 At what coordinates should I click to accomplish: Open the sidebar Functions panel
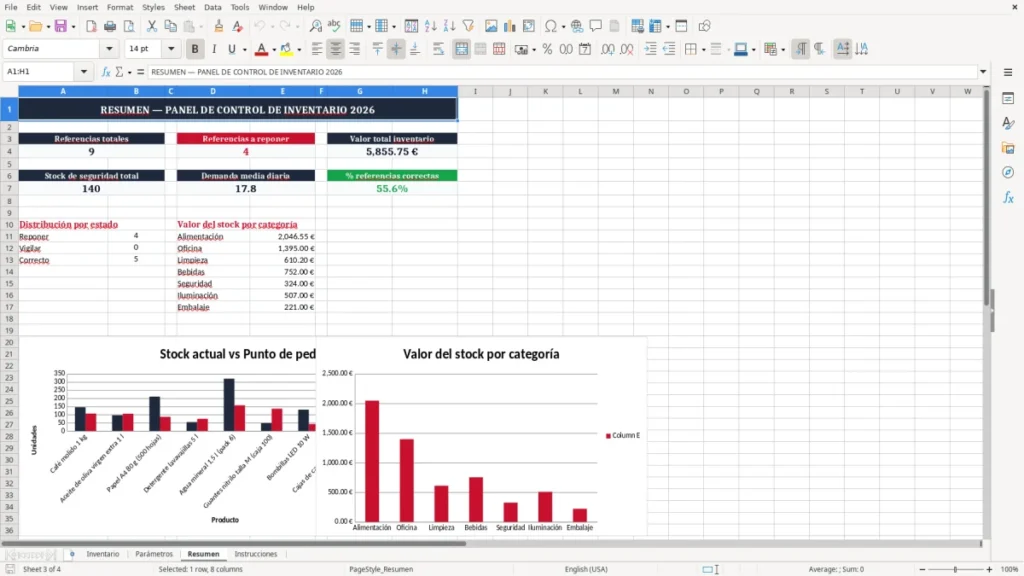[x=1008, y=197]
